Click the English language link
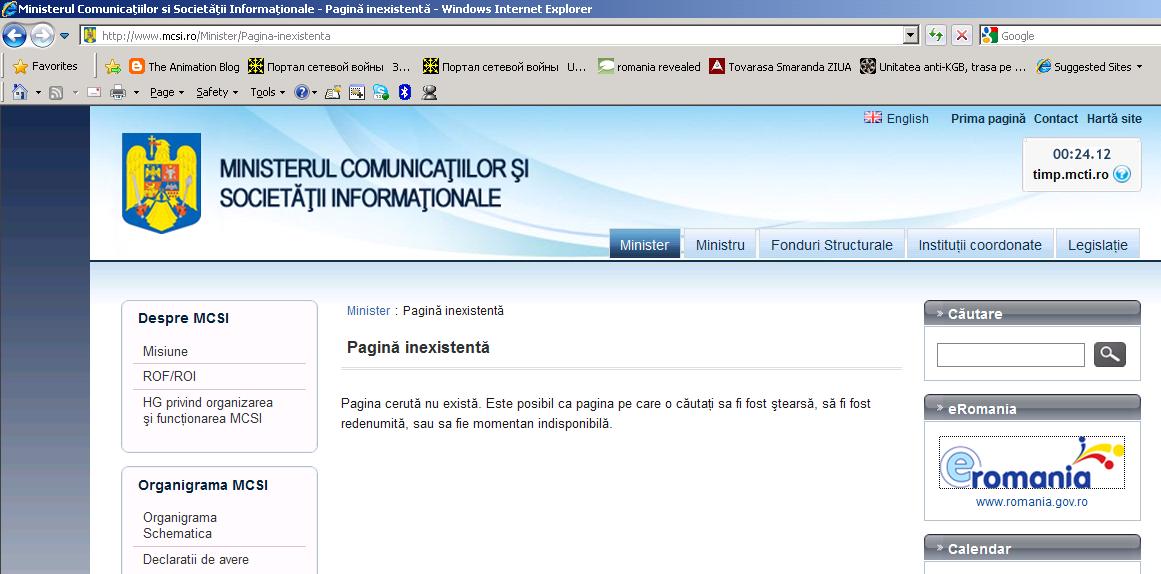Image resolution: width=1161 pixels, height=574 pixels. point(907,119)
